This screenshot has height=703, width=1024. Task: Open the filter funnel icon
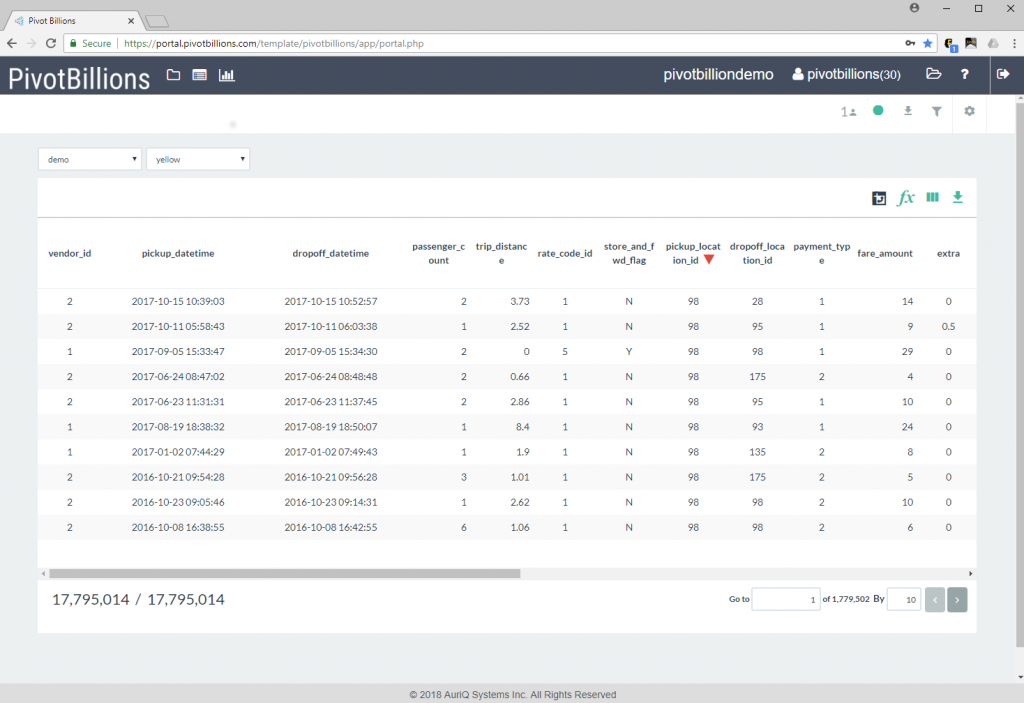[936, 112]
